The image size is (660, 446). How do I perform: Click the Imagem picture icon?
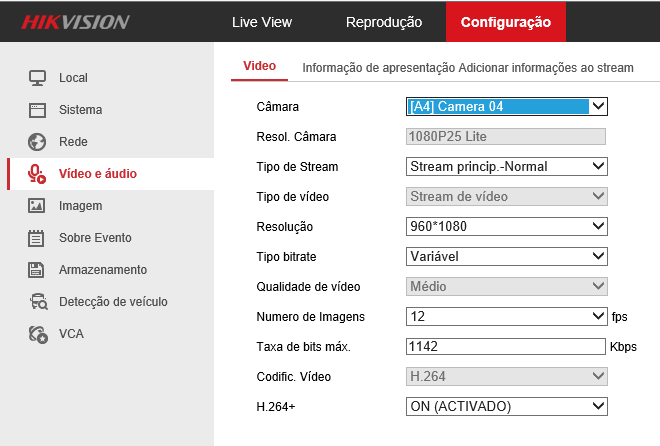(x=37, y=206)
